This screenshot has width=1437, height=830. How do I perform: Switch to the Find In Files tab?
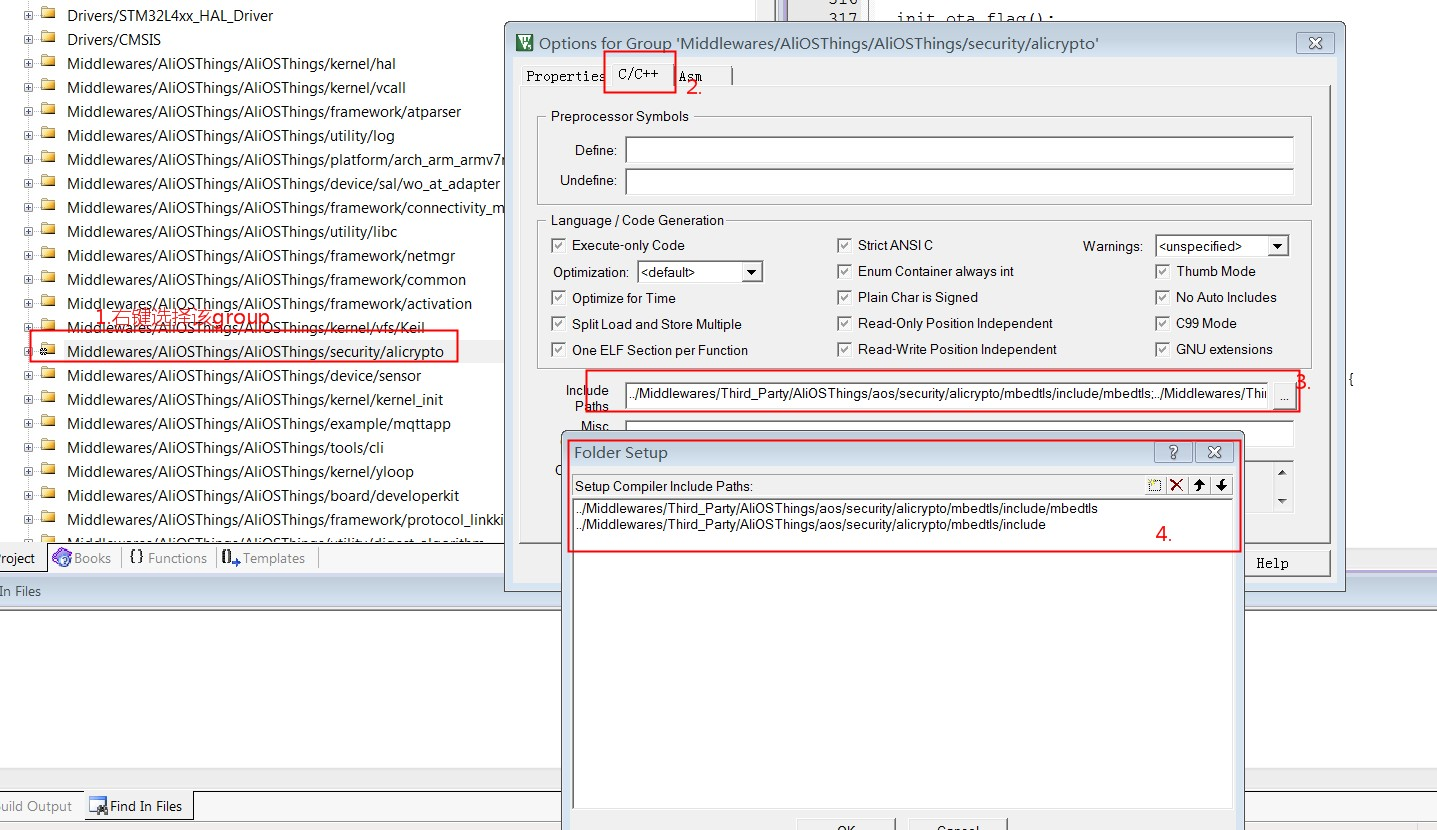tap(137, 806)
